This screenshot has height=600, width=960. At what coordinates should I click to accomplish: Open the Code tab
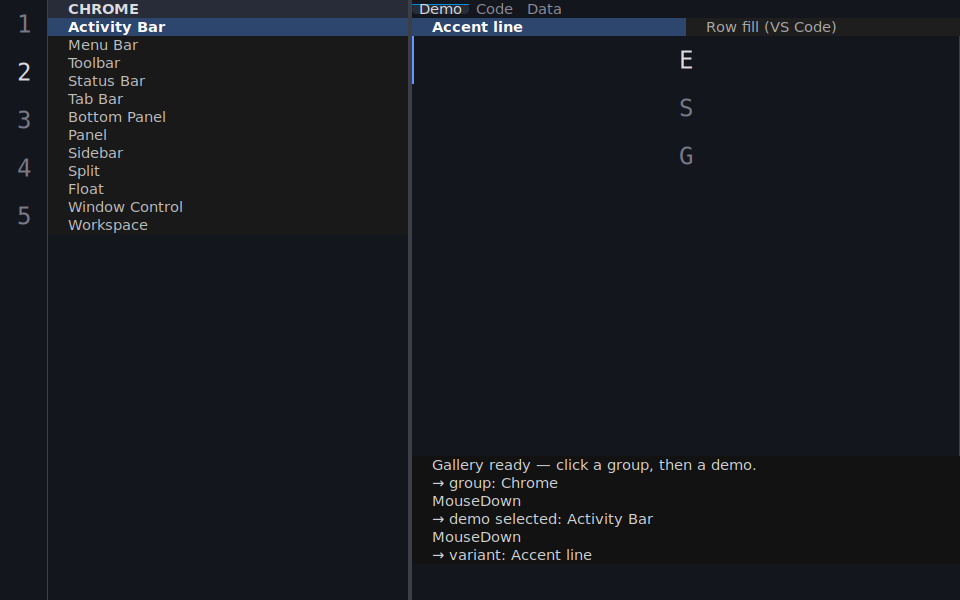click(494, 9)
